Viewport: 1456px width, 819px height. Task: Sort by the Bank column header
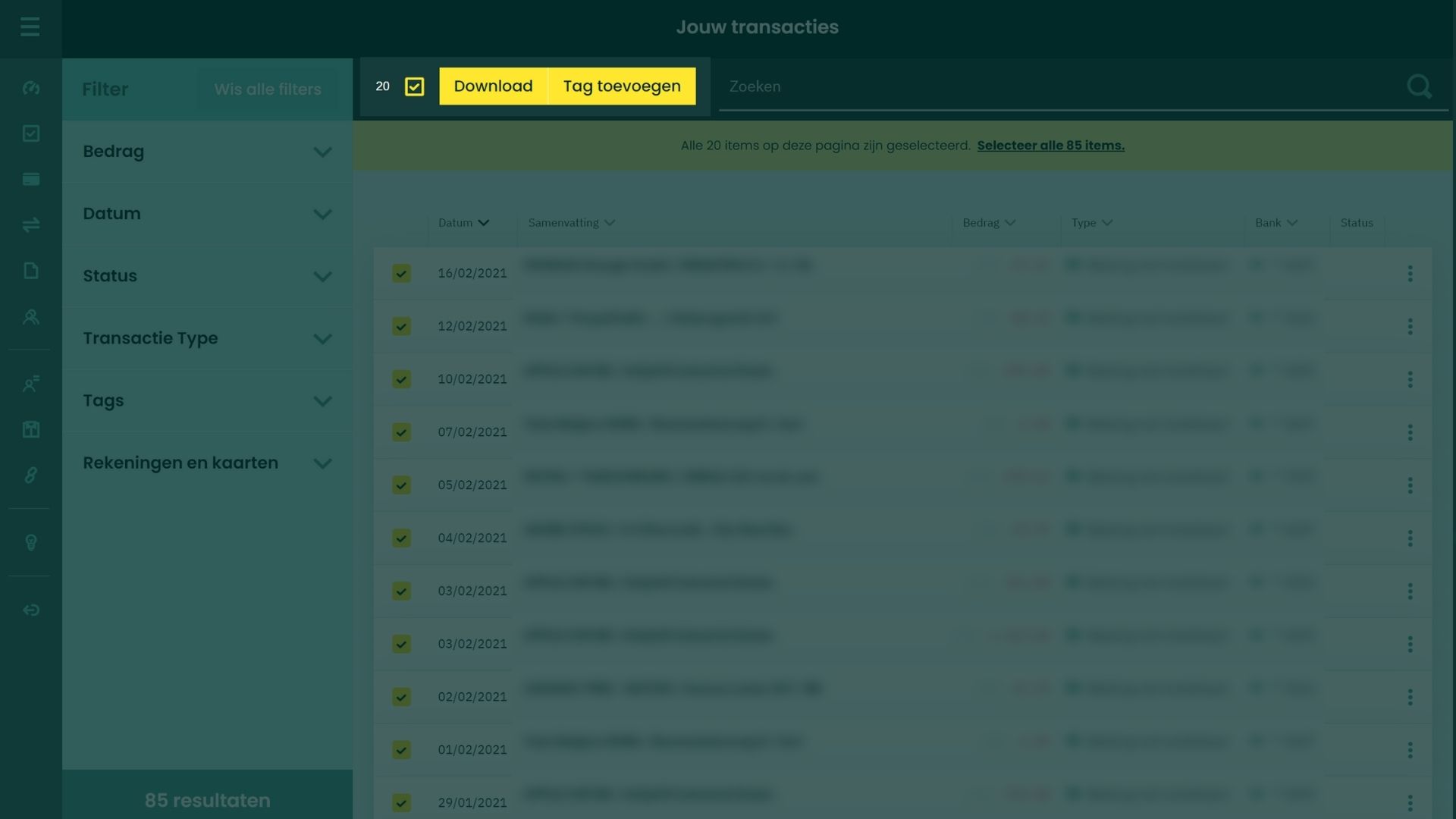(x=1276, y=223)
